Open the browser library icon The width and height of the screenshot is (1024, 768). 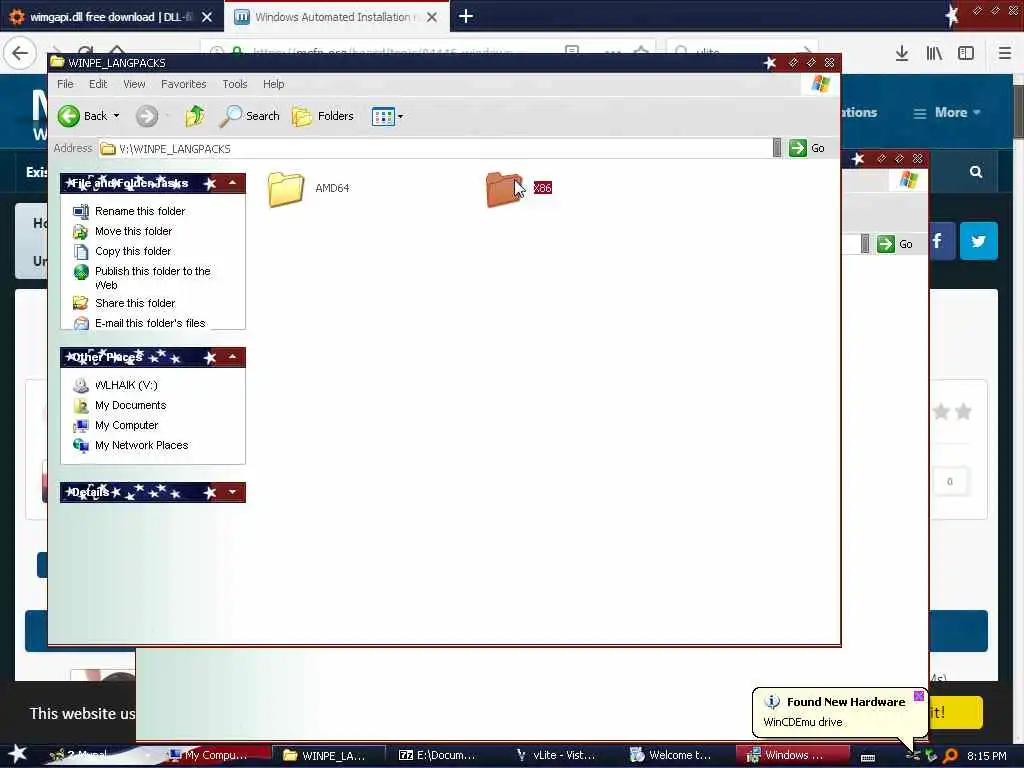coord(934,54)
